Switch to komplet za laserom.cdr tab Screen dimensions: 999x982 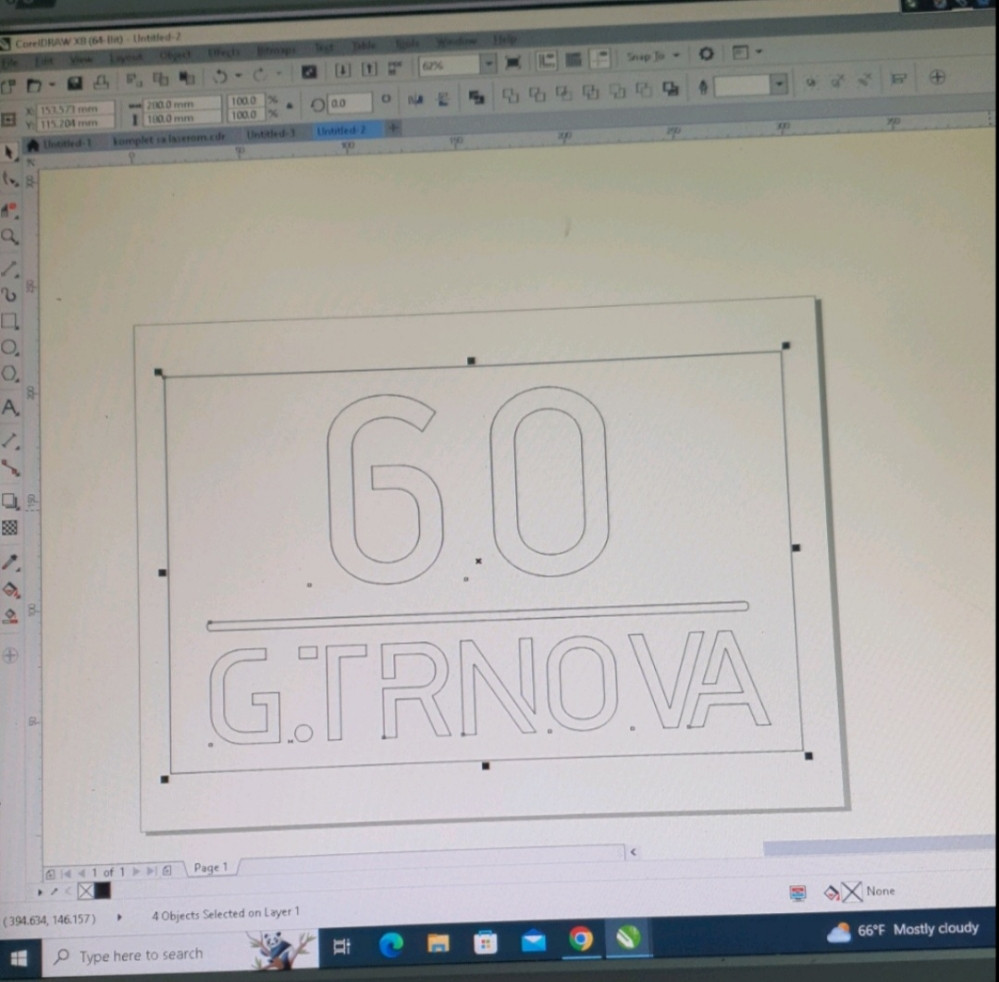169,139
